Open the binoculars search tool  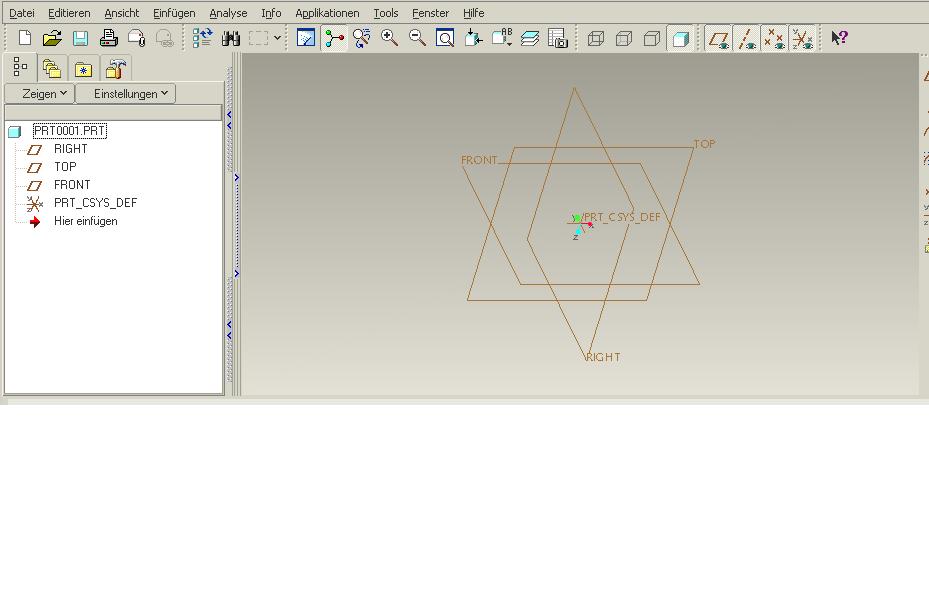point(230,38)
